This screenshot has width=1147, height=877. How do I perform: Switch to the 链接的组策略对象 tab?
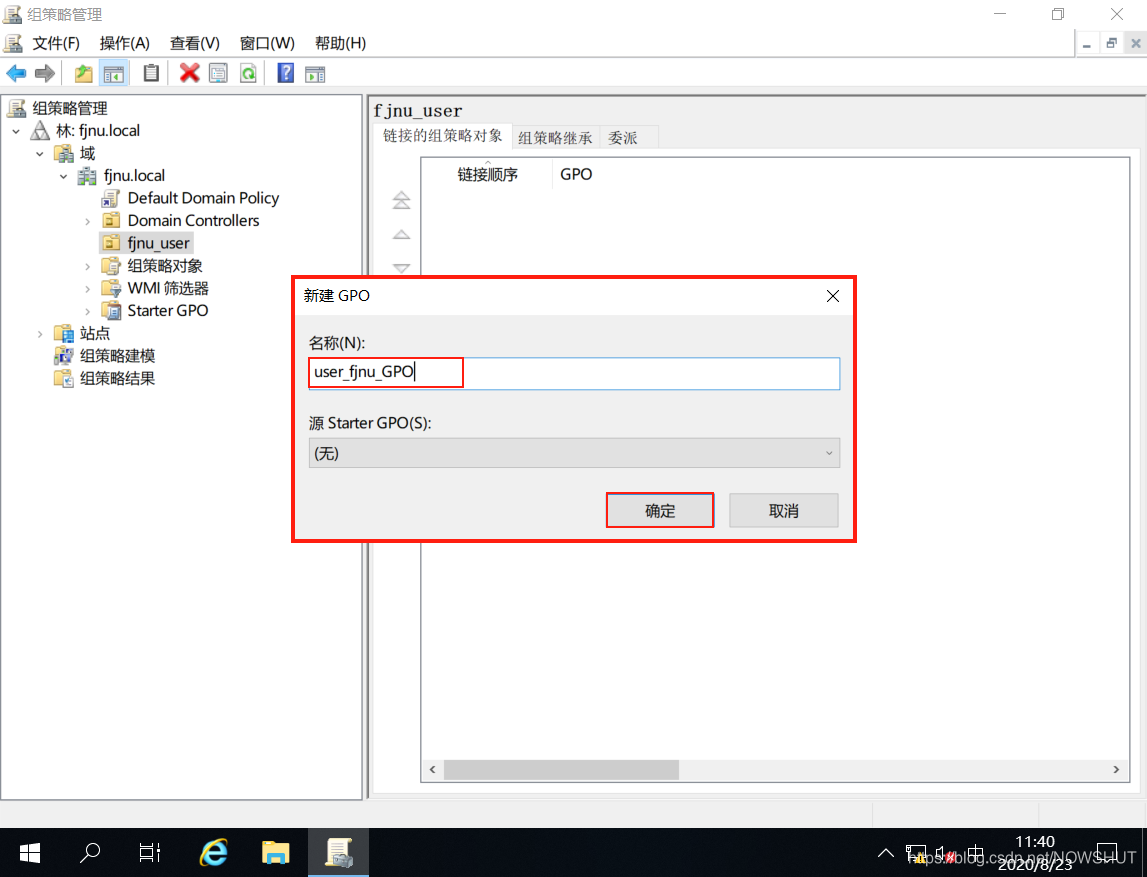click(443, 136)
